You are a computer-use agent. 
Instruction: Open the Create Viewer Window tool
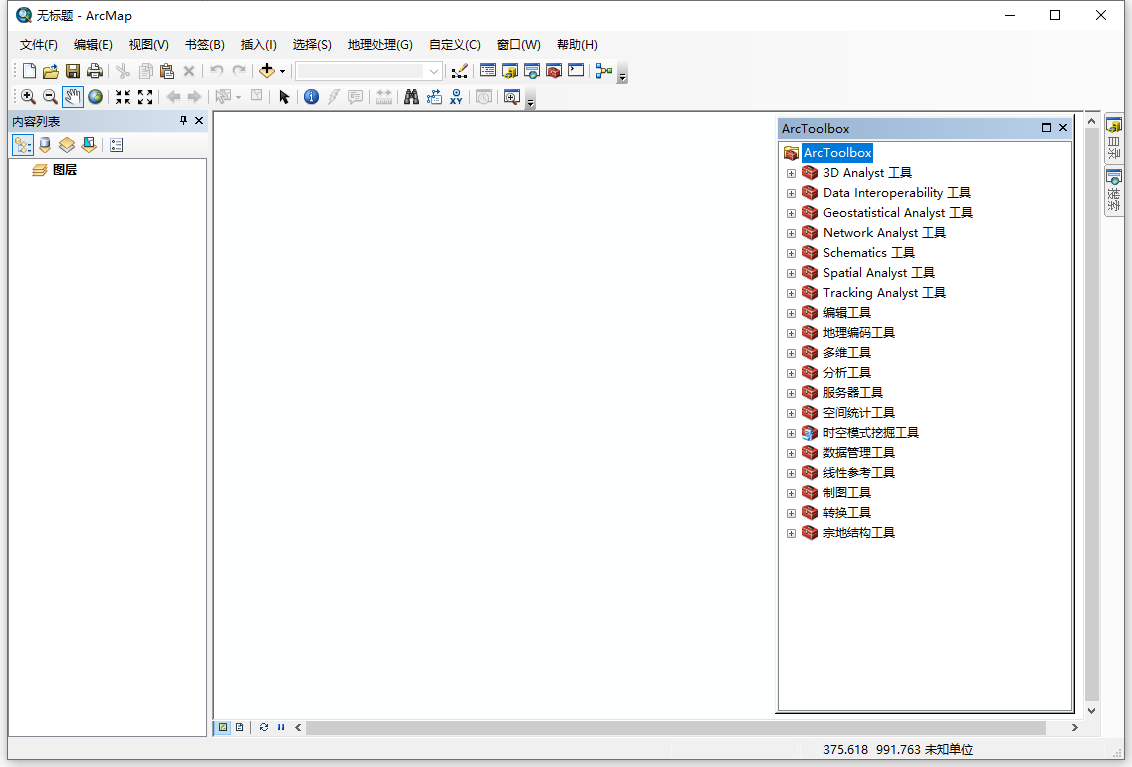[512, 97]
